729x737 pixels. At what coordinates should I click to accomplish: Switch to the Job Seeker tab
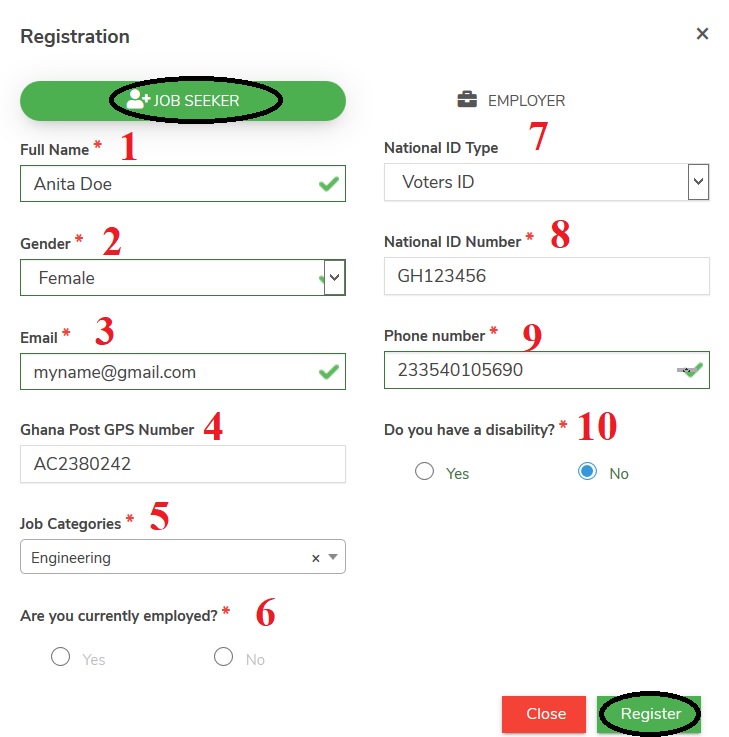click(183, 101)
